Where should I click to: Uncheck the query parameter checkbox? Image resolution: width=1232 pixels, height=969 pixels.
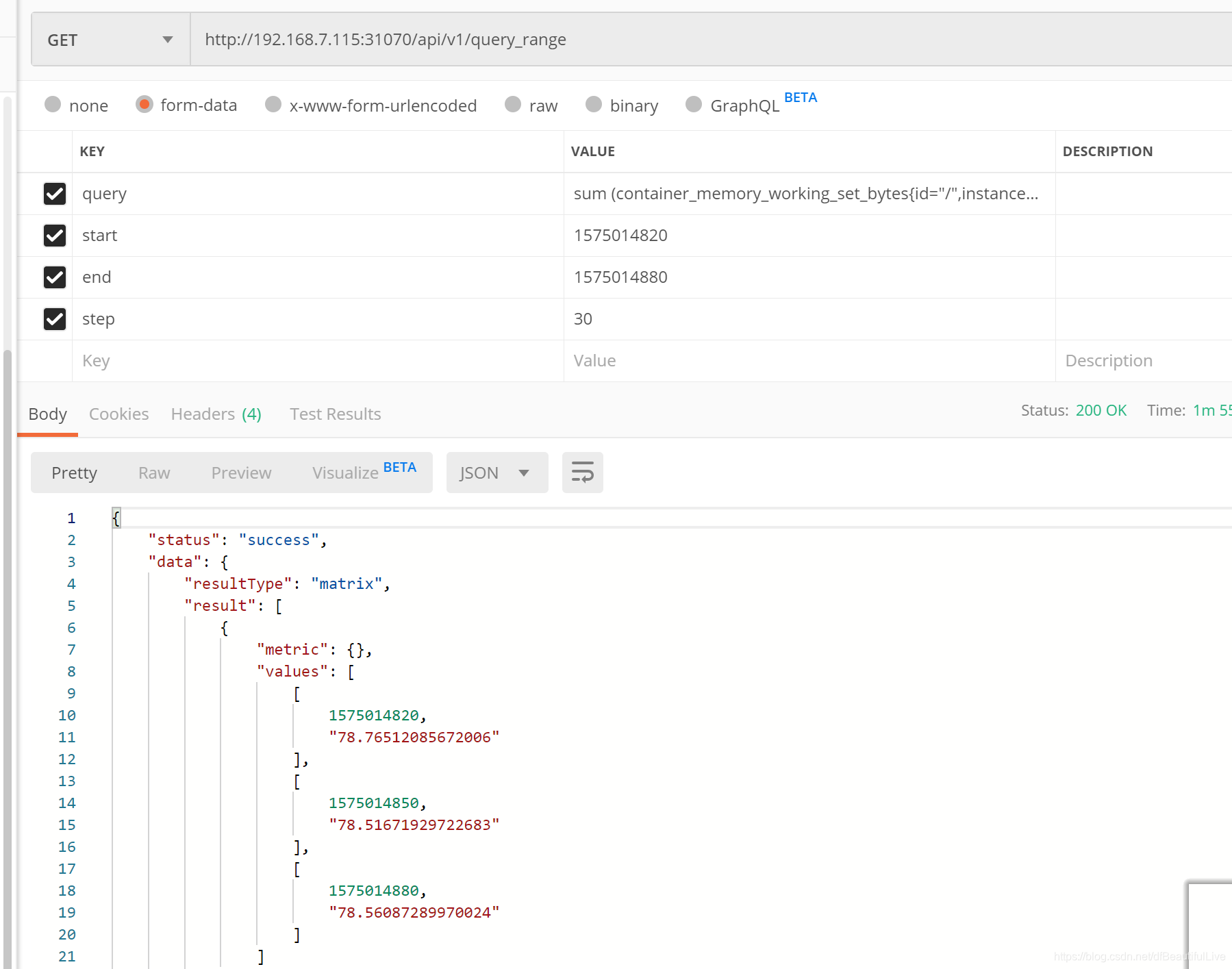[55, 194]
